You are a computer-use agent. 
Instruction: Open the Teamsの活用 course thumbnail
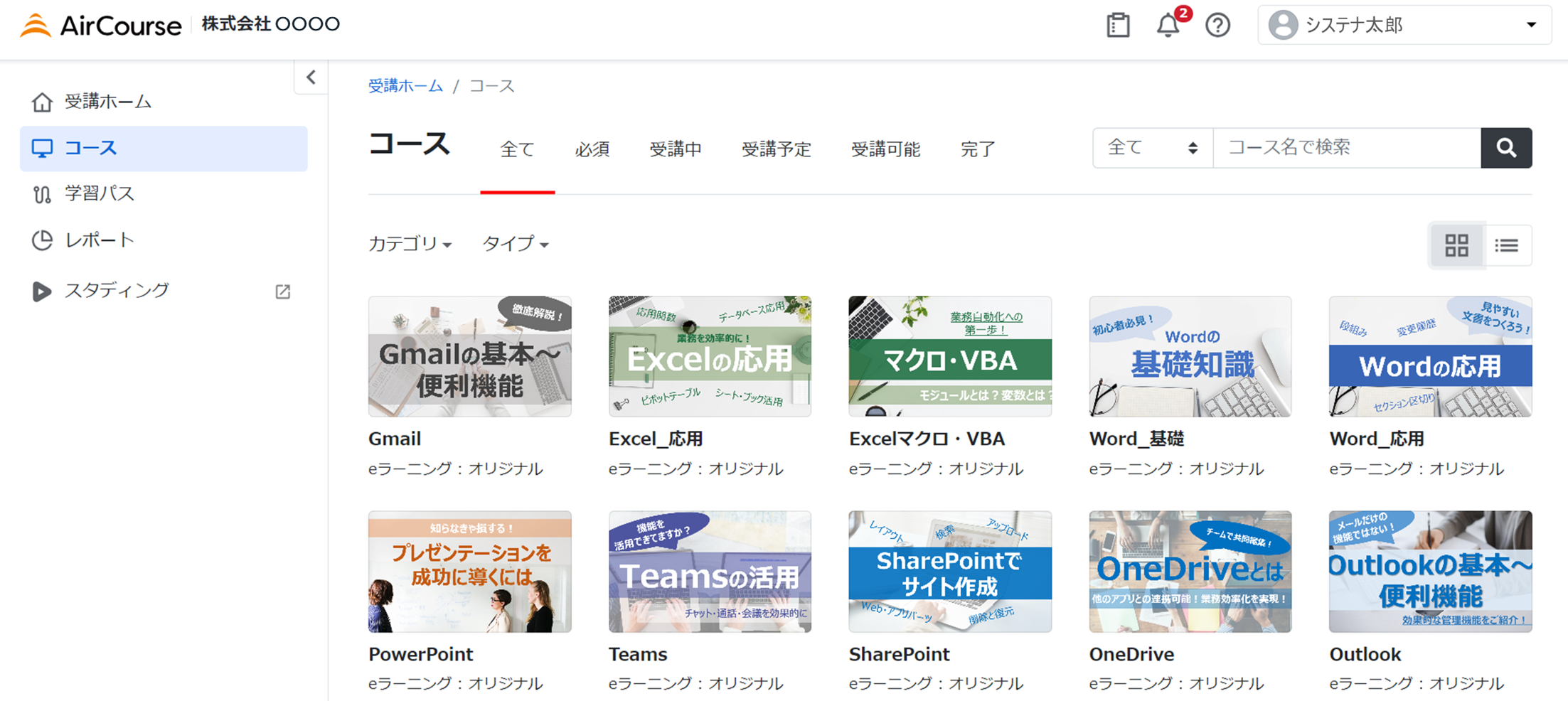(710, 572)
